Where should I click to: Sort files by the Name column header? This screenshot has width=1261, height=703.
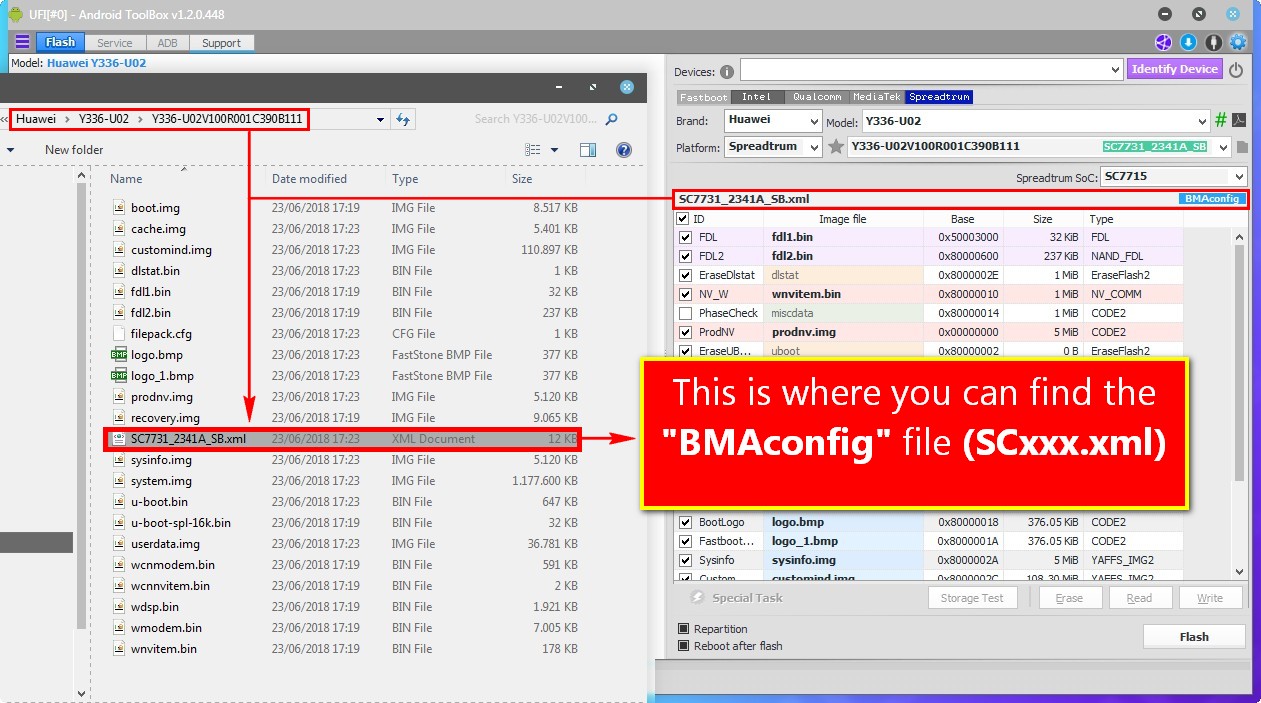click(x=127, y=179)
